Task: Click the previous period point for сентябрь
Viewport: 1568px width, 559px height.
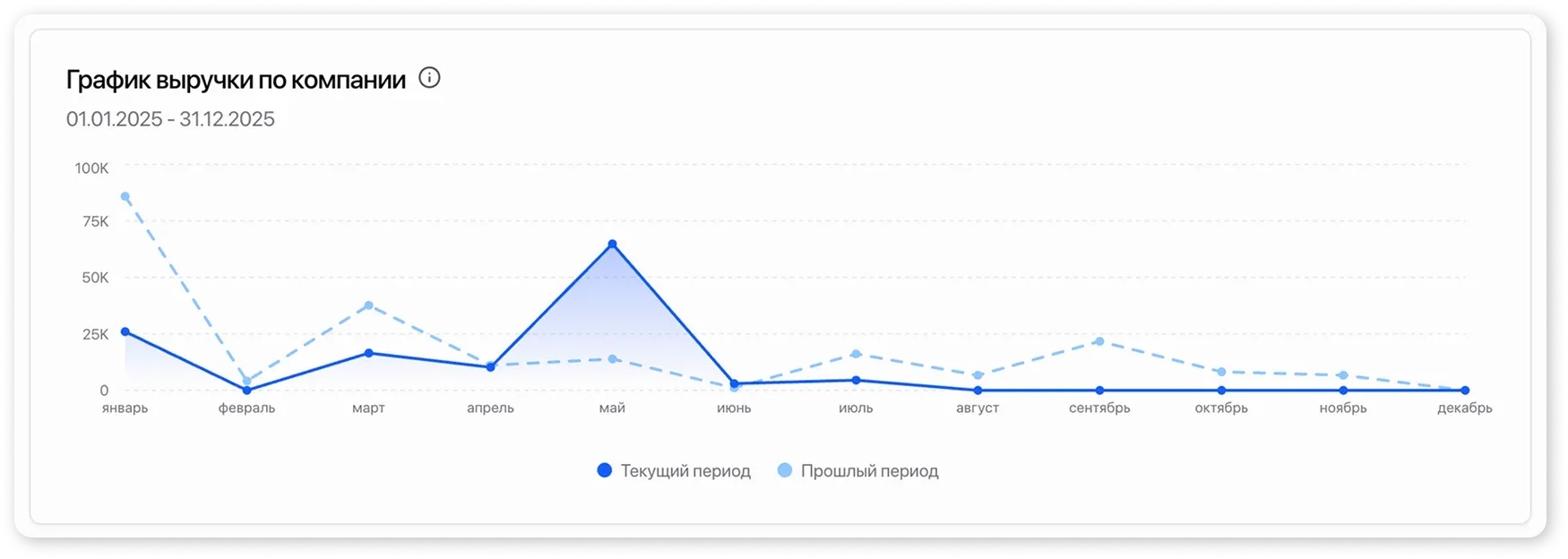Action: 1099,341
